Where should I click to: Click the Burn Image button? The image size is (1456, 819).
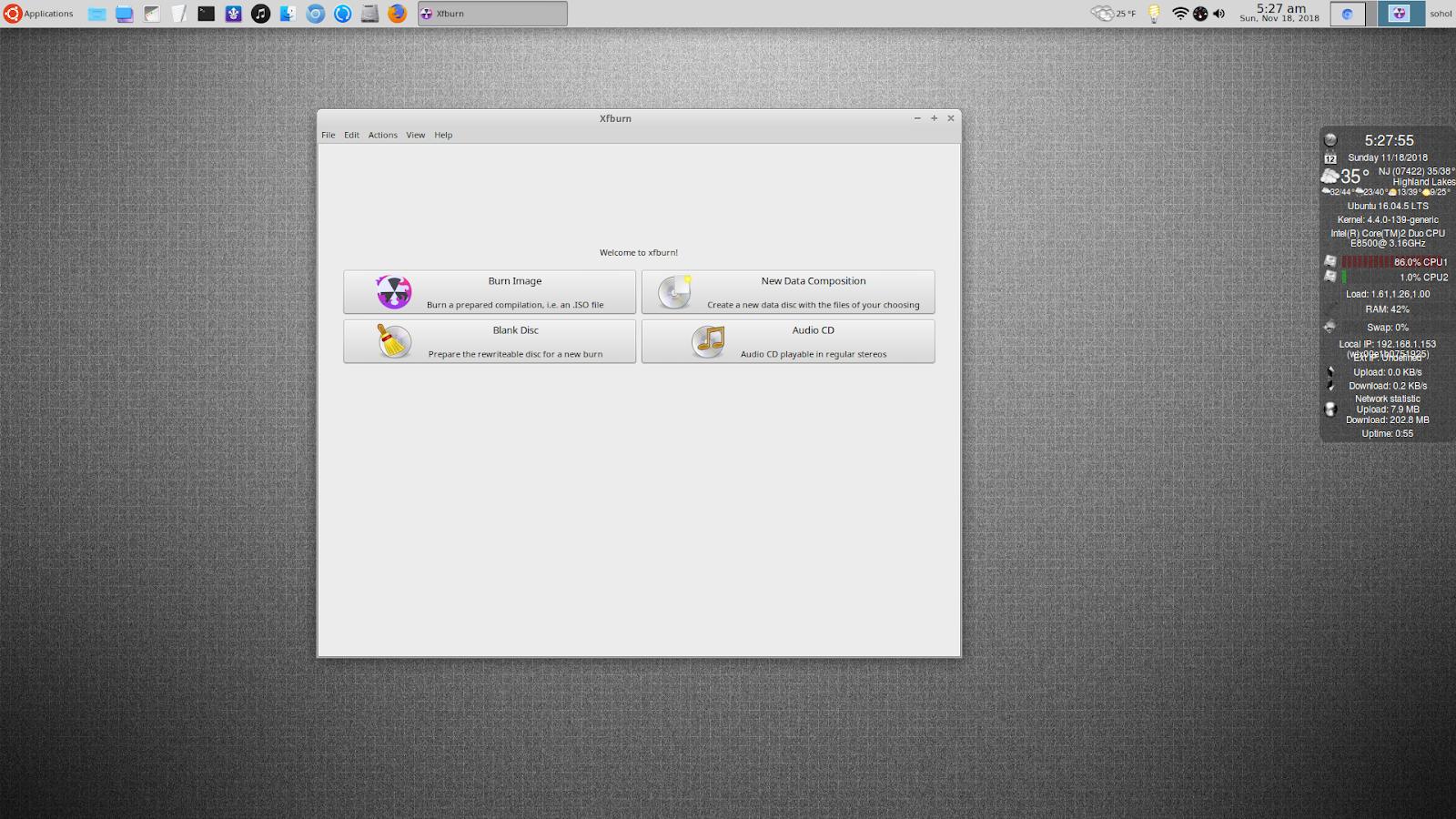click(490, 292)
